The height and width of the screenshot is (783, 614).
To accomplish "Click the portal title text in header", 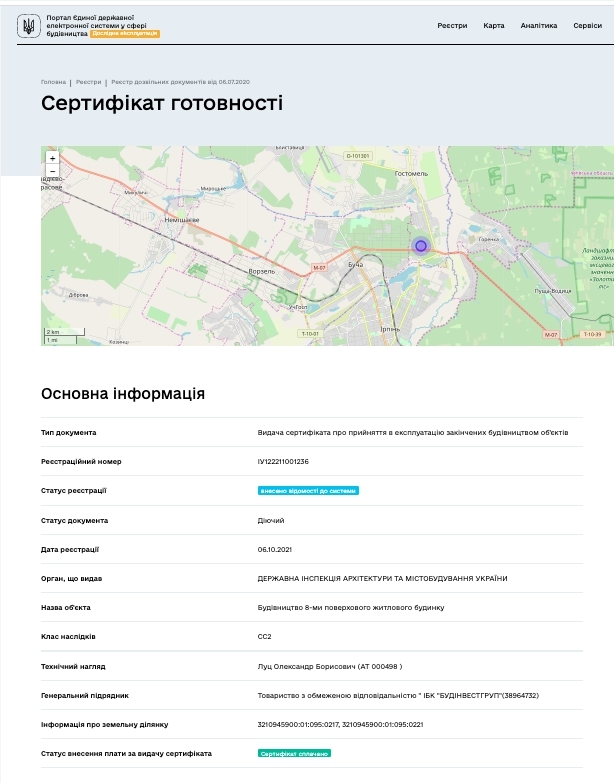I will [96, 25].
